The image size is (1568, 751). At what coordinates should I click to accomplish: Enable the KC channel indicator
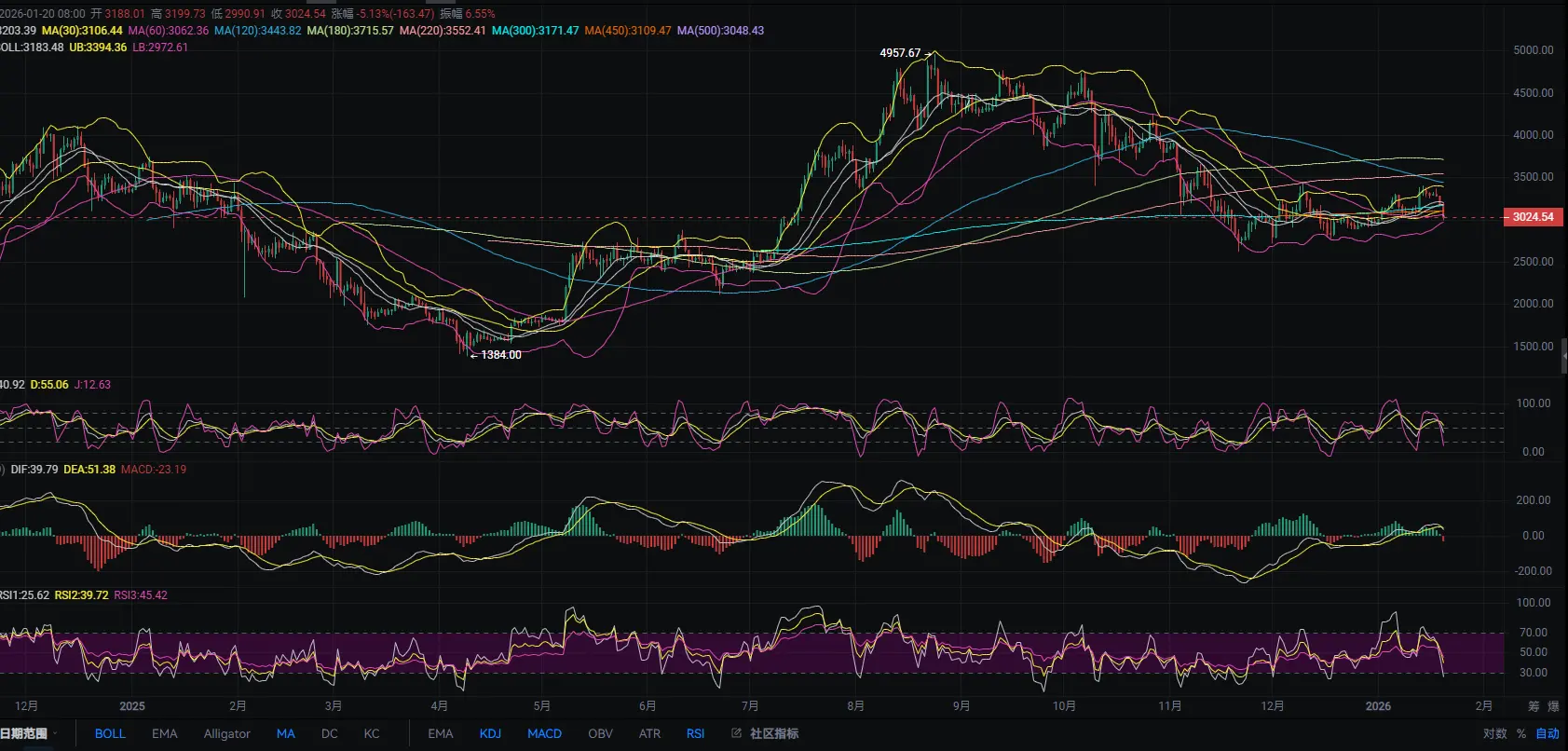[372, 733]
